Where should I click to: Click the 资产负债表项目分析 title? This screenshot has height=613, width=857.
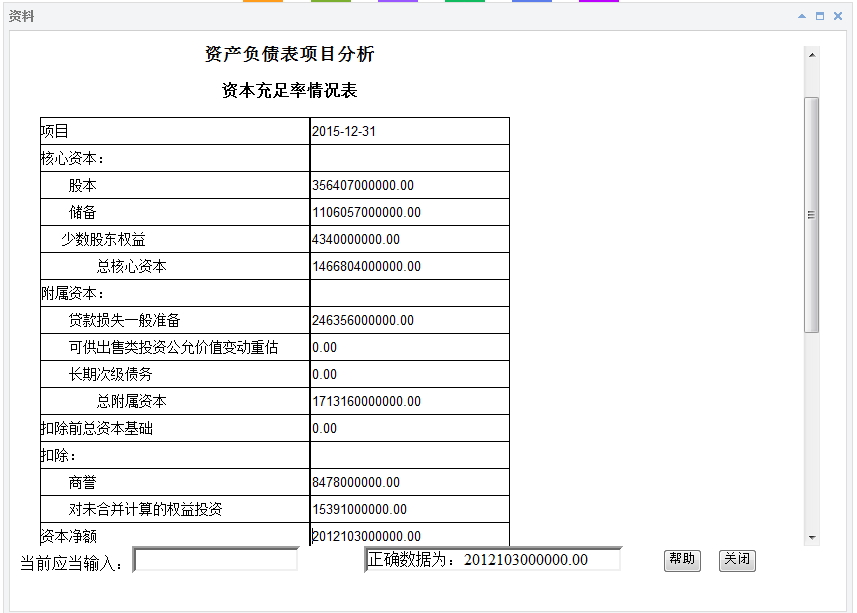[290, 54]
